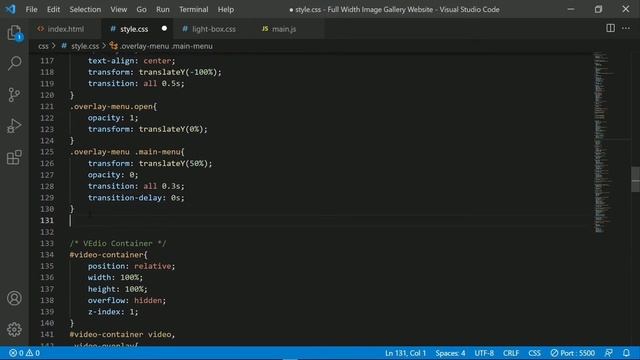Click the text 'transform: translateY(-100%);'
This screenshot has width=640, height=360.
[x=155, y=72]
